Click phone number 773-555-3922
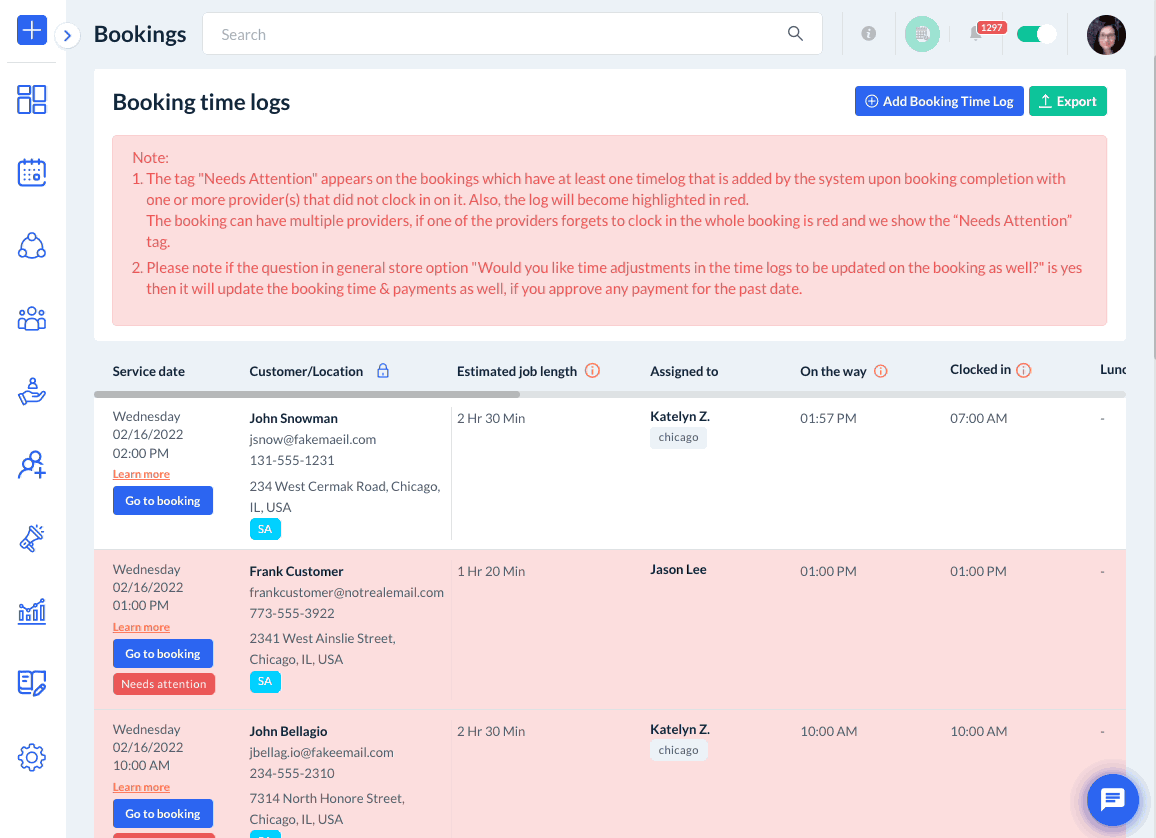The image size is (1156, 838). pyautogui.click(x=292, y=613)
